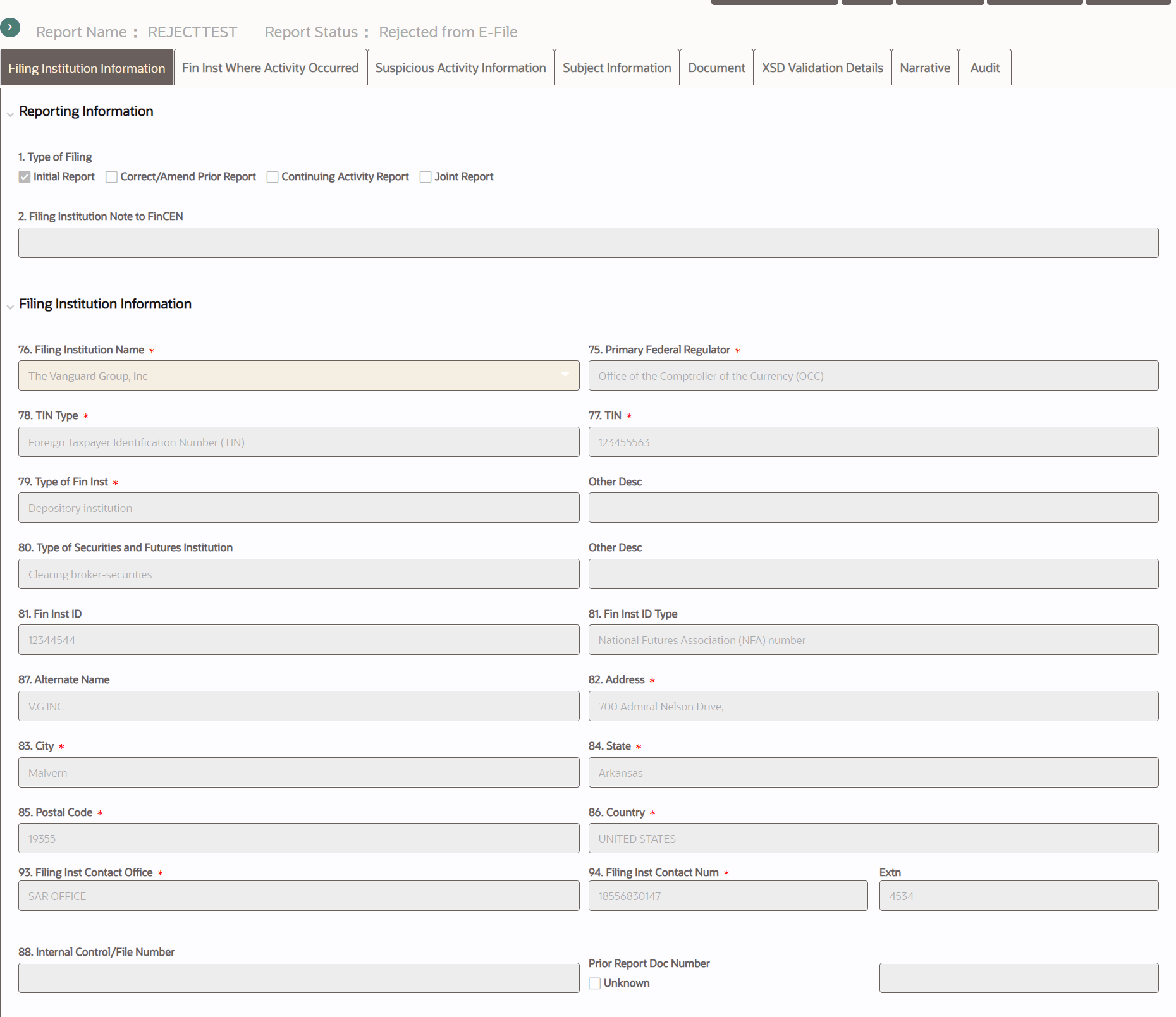View the XSD Validation Details tab
1176x1017 pixels.
click(x=823, y=68)
